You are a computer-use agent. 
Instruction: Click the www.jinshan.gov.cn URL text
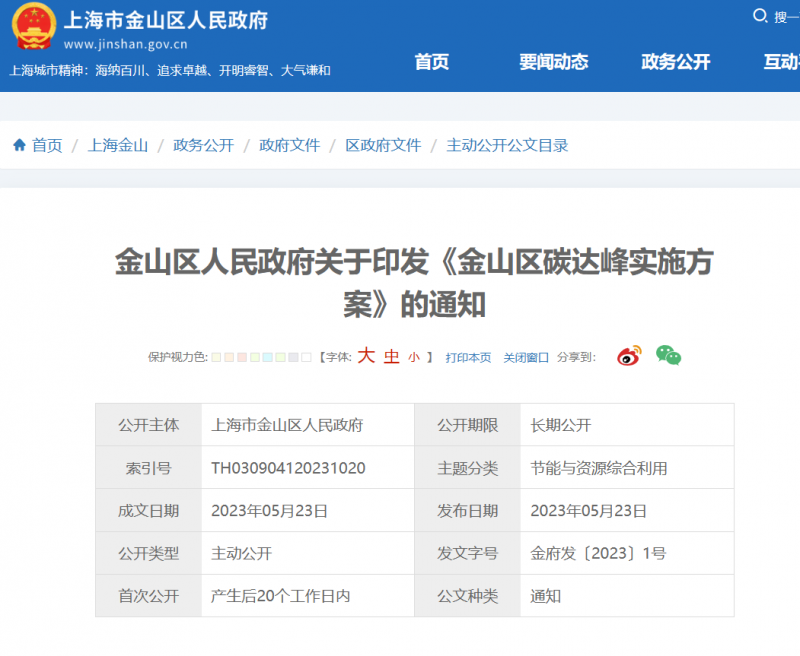[x=126, y=44]
